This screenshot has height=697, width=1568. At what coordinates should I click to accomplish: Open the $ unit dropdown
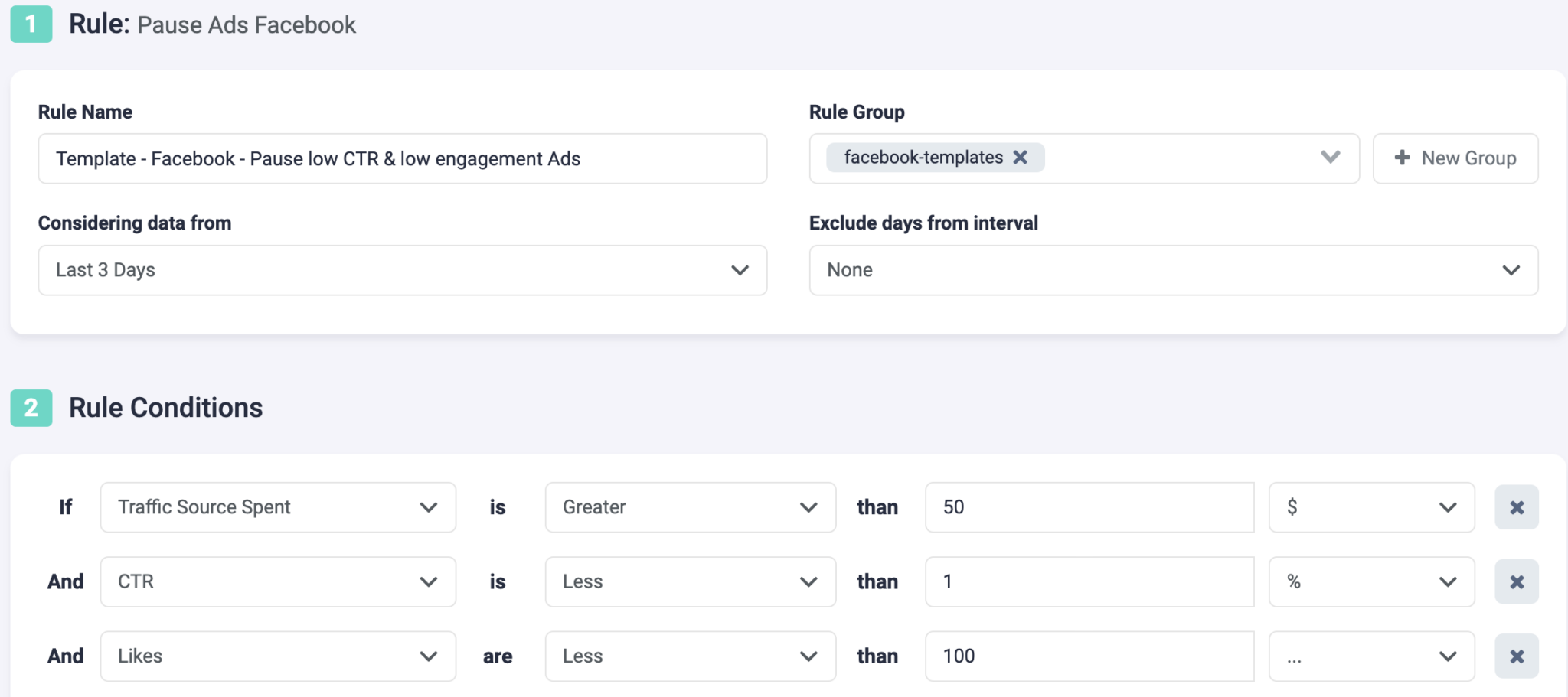tap(1371, 507)
